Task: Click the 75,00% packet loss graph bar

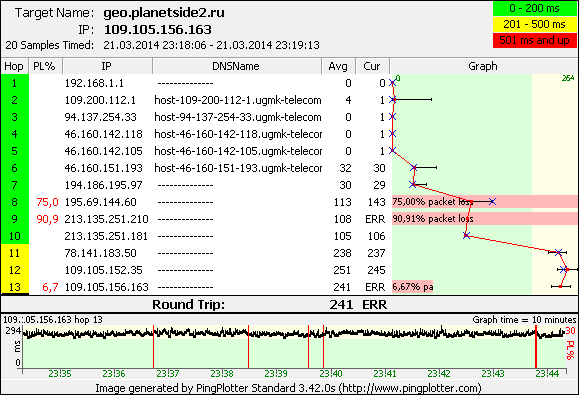Action: (484, 202)
